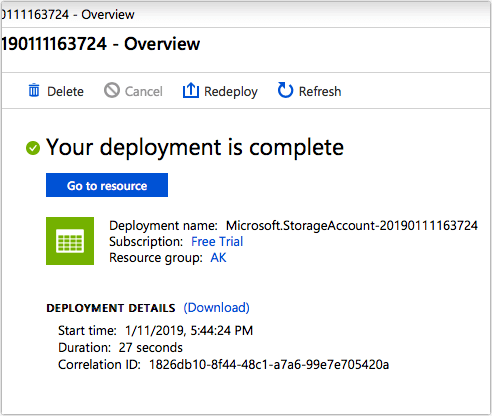Select the Correlation ID value text
Screen dimensions: 492x416
coord(269,365)
